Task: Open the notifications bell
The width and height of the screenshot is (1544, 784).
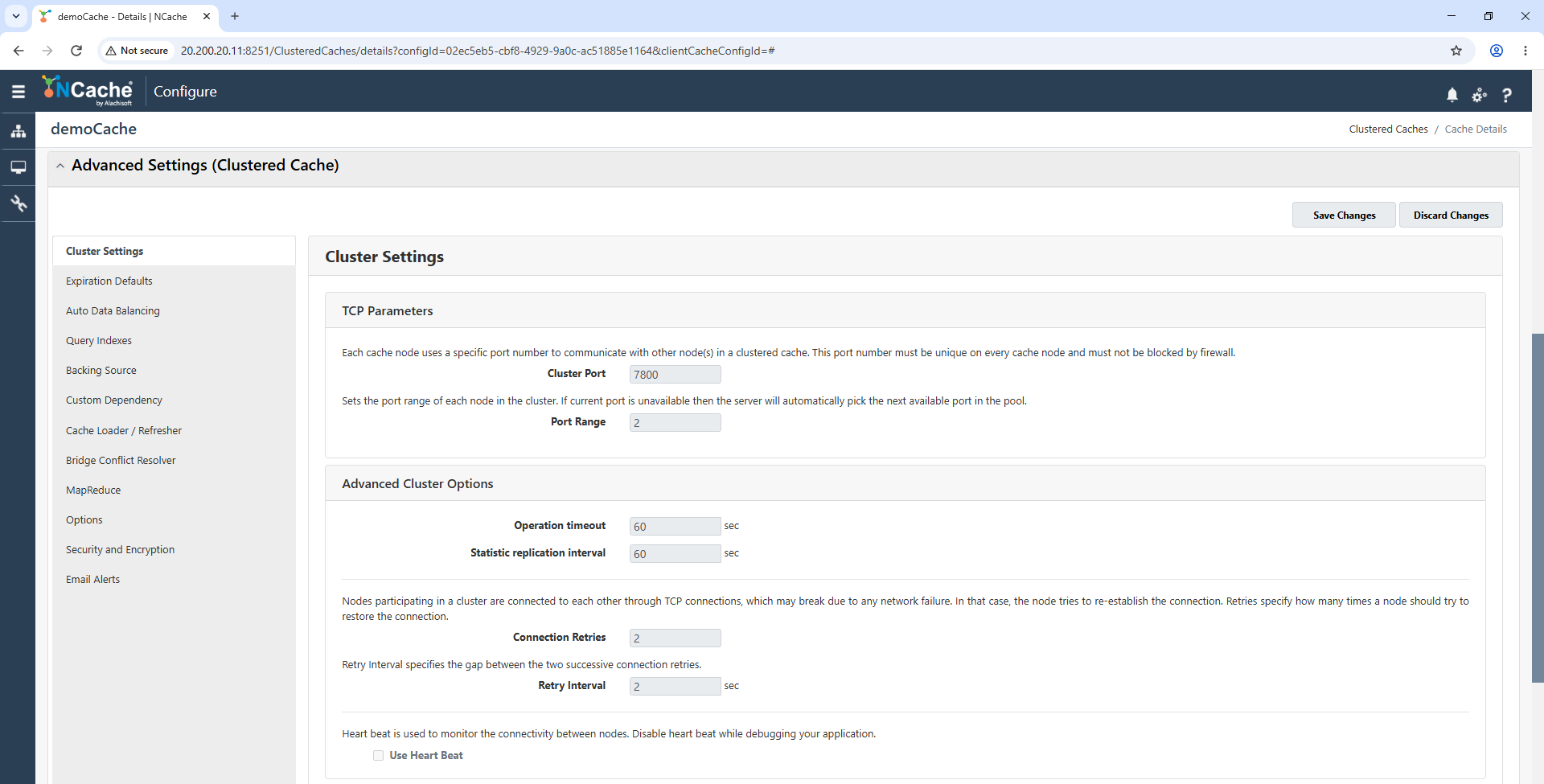Action: click(1452, 95)
